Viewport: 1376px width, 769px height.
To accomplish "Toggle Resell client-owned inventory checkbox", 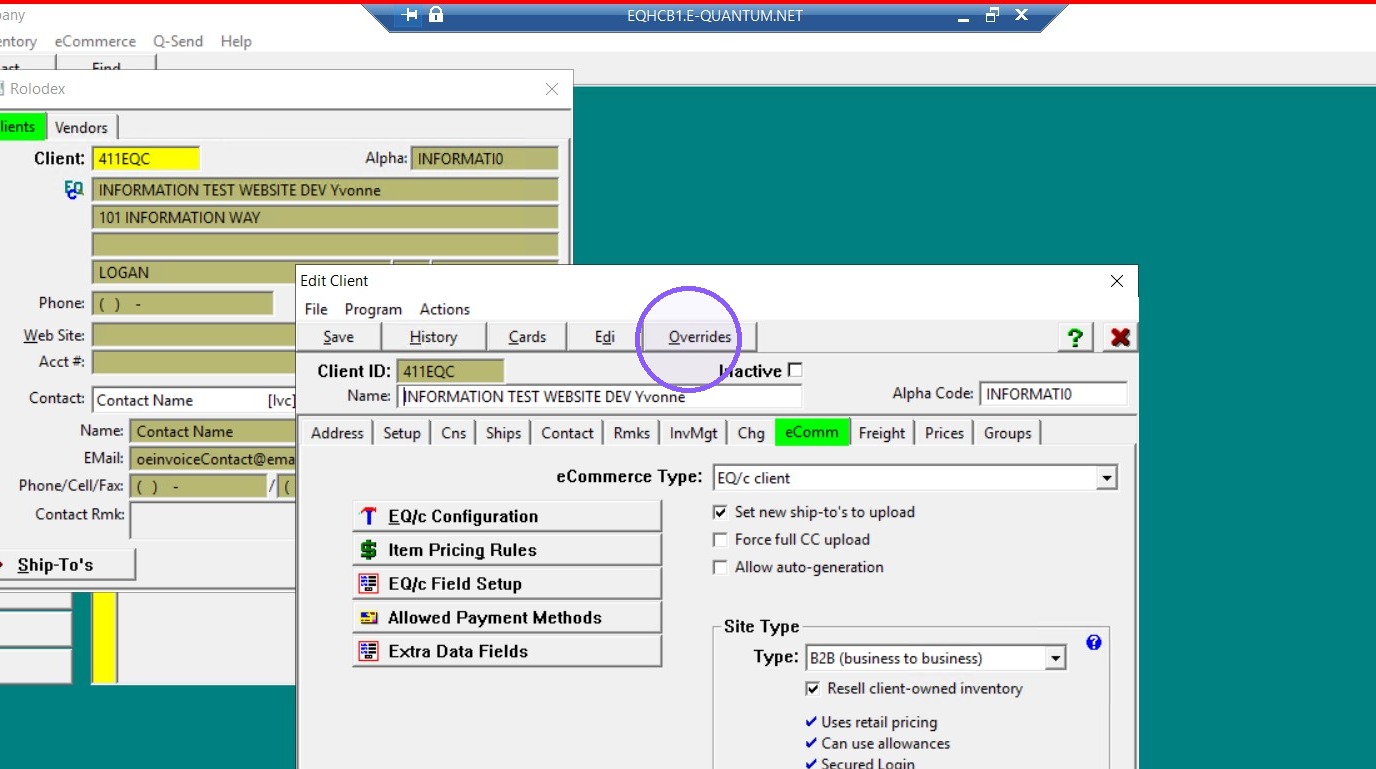I will (813, 689).
